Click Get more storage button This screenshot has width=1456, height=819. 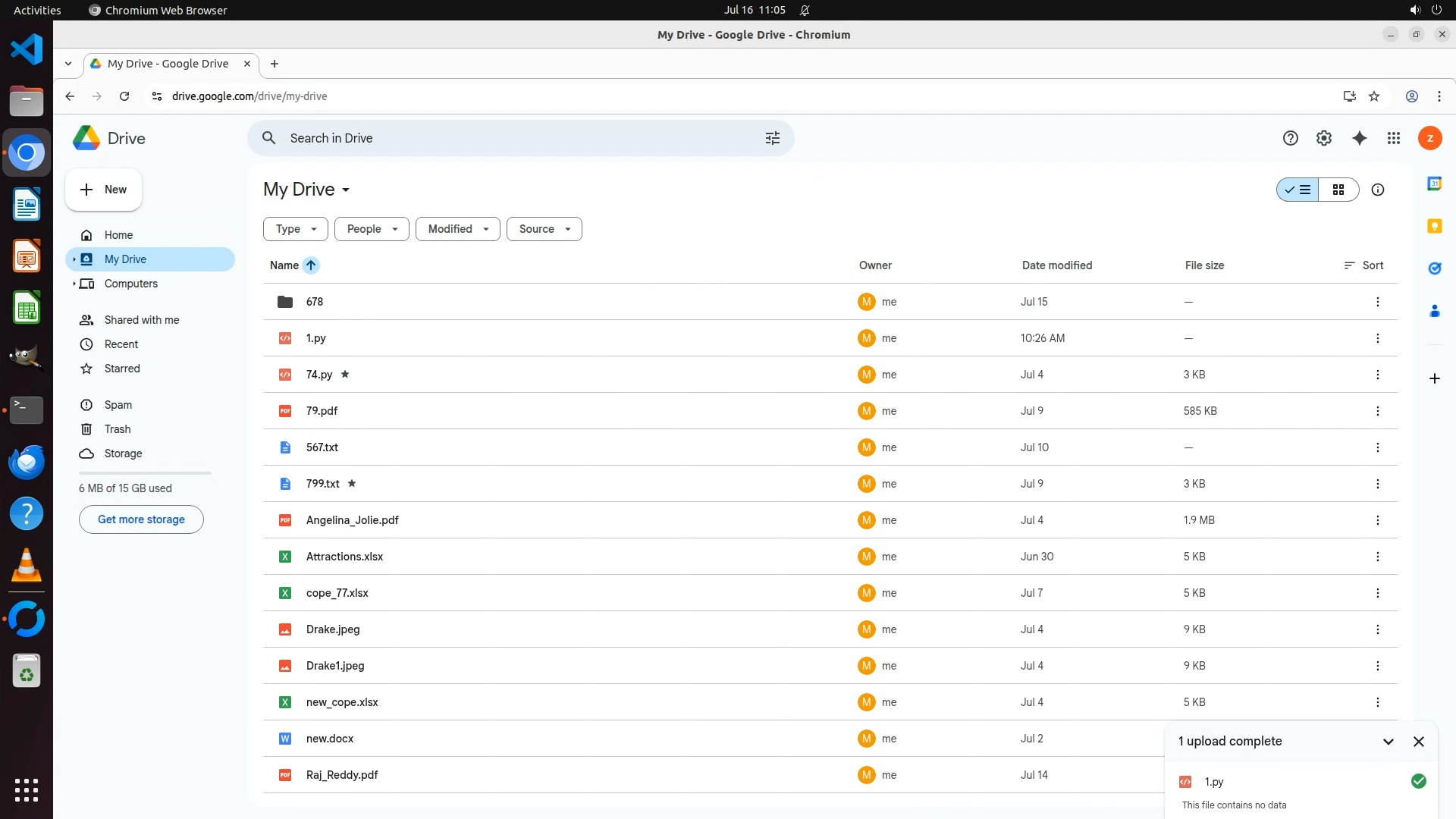(141, 519)
